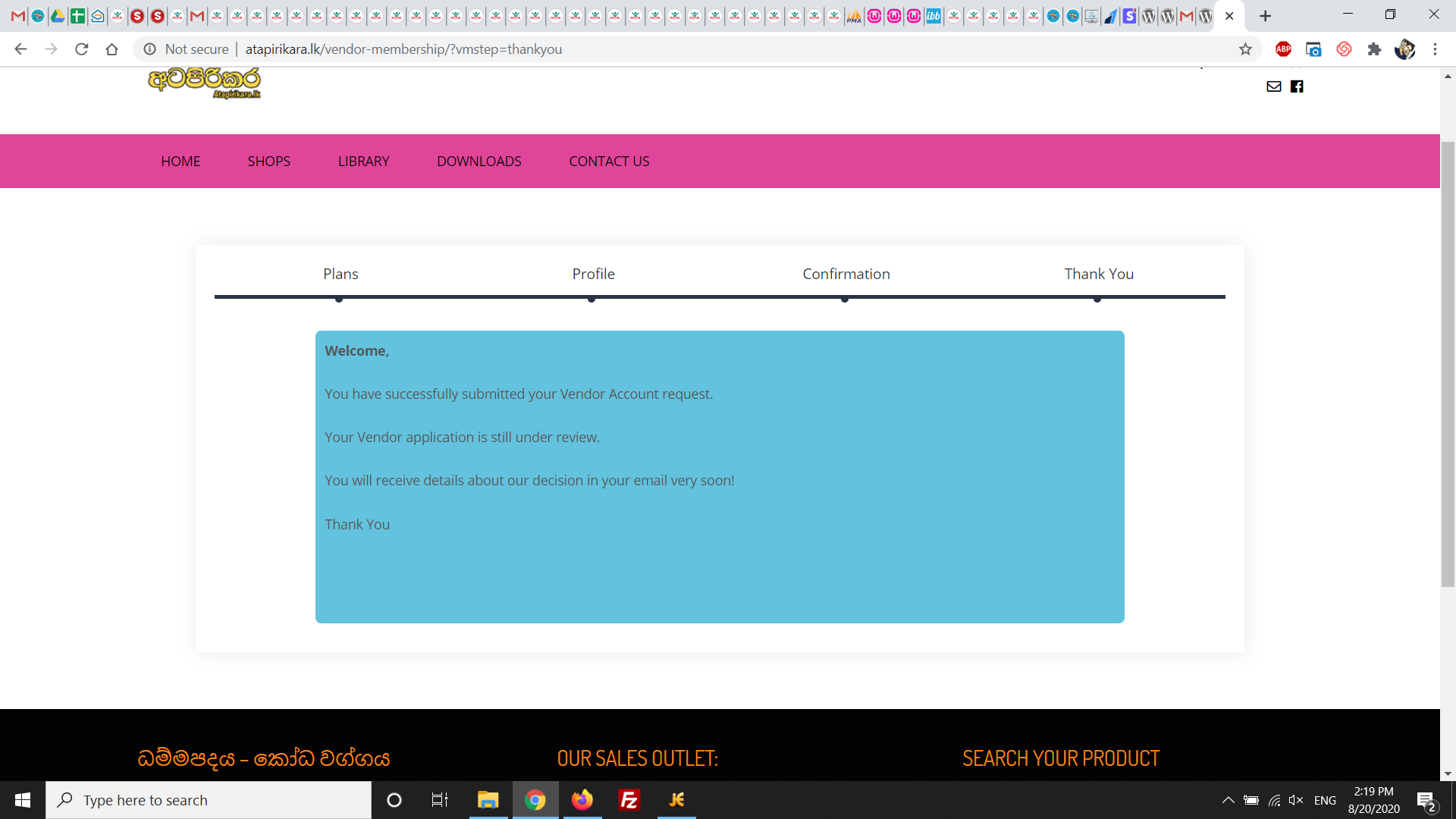This screenshot has height=819, width=1456.
Task: Open FileZilla from the taskbar
Action: point(629,800)
